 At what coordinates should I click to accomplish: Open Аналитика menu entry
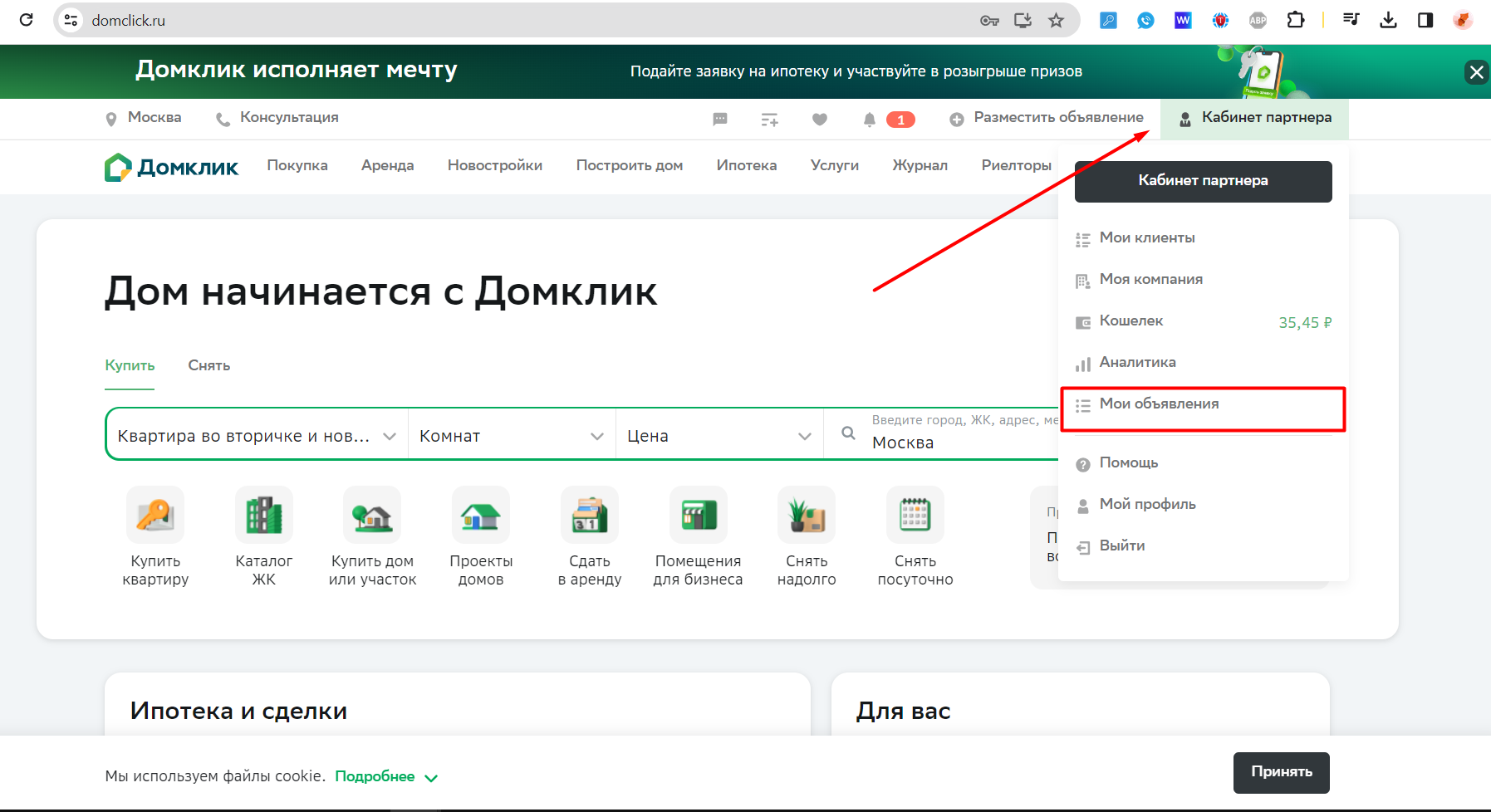(x=1204, y=363)
